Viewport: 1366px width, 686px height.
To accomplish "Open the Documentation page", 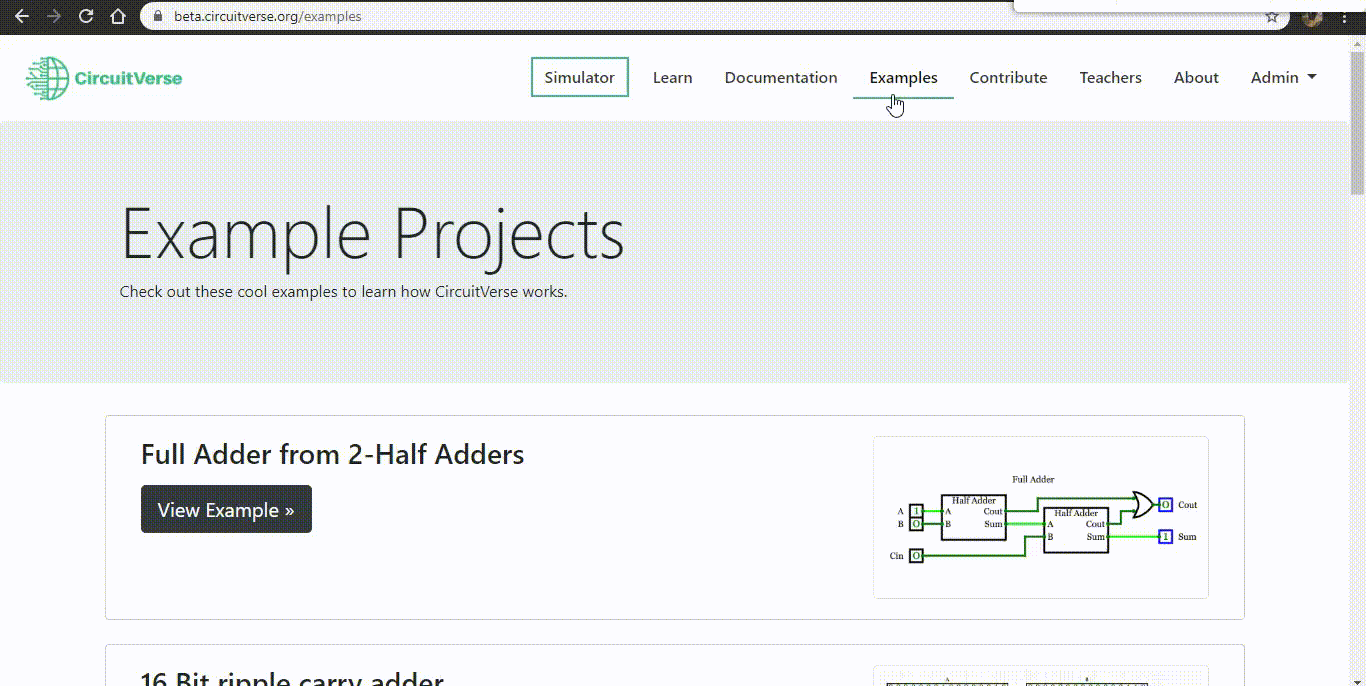I will pyautogui.click(x=781, y=77).
